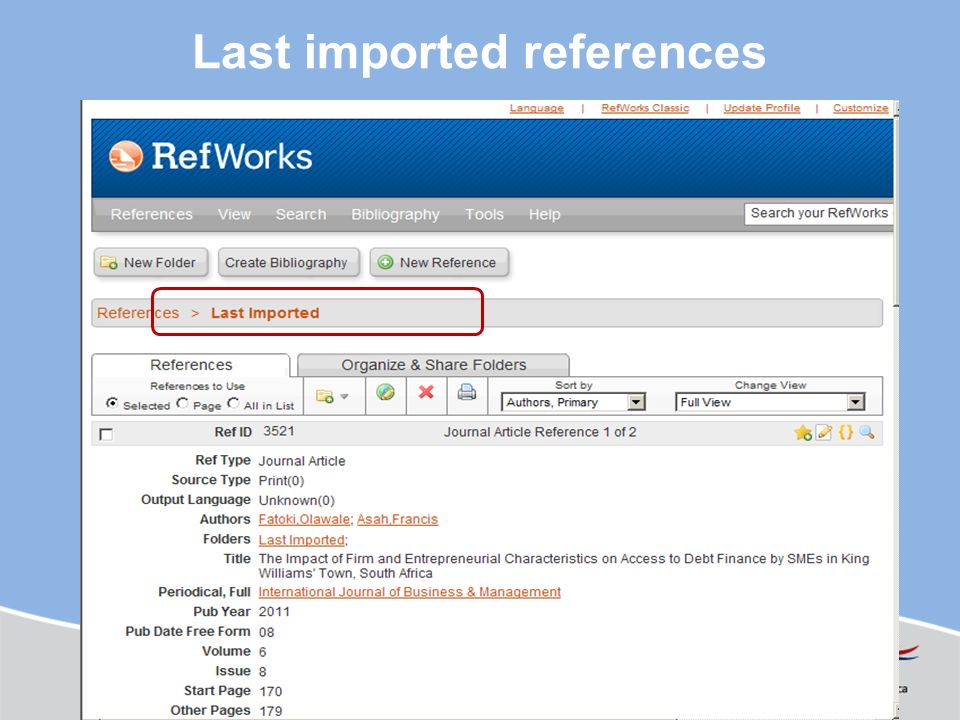Screen dimensions: 960x720
Task: Open the Change View dropdown
Action: (x=770, y=402)
